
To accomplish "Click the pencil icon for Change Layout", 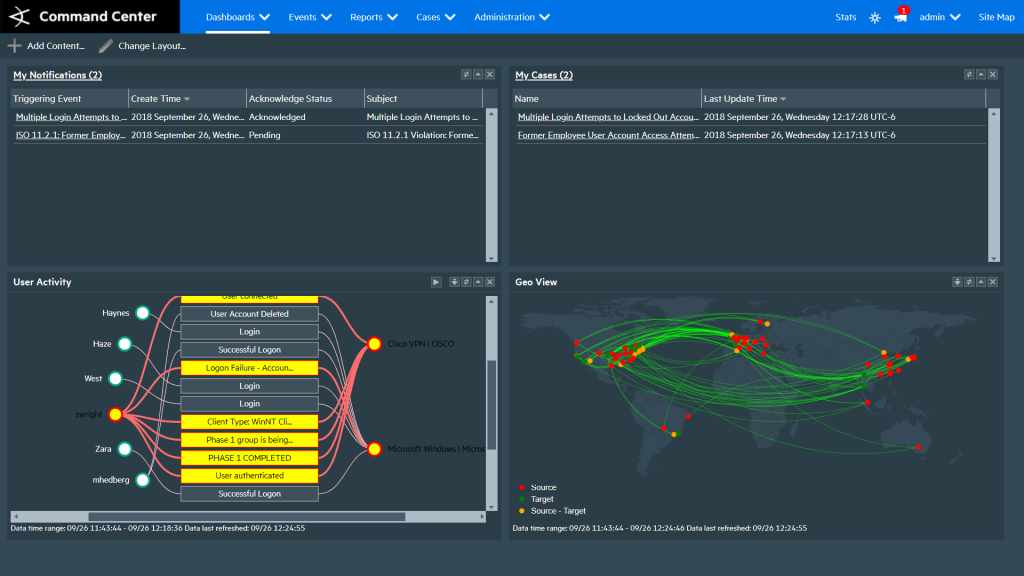I will [x=106, y=46].
